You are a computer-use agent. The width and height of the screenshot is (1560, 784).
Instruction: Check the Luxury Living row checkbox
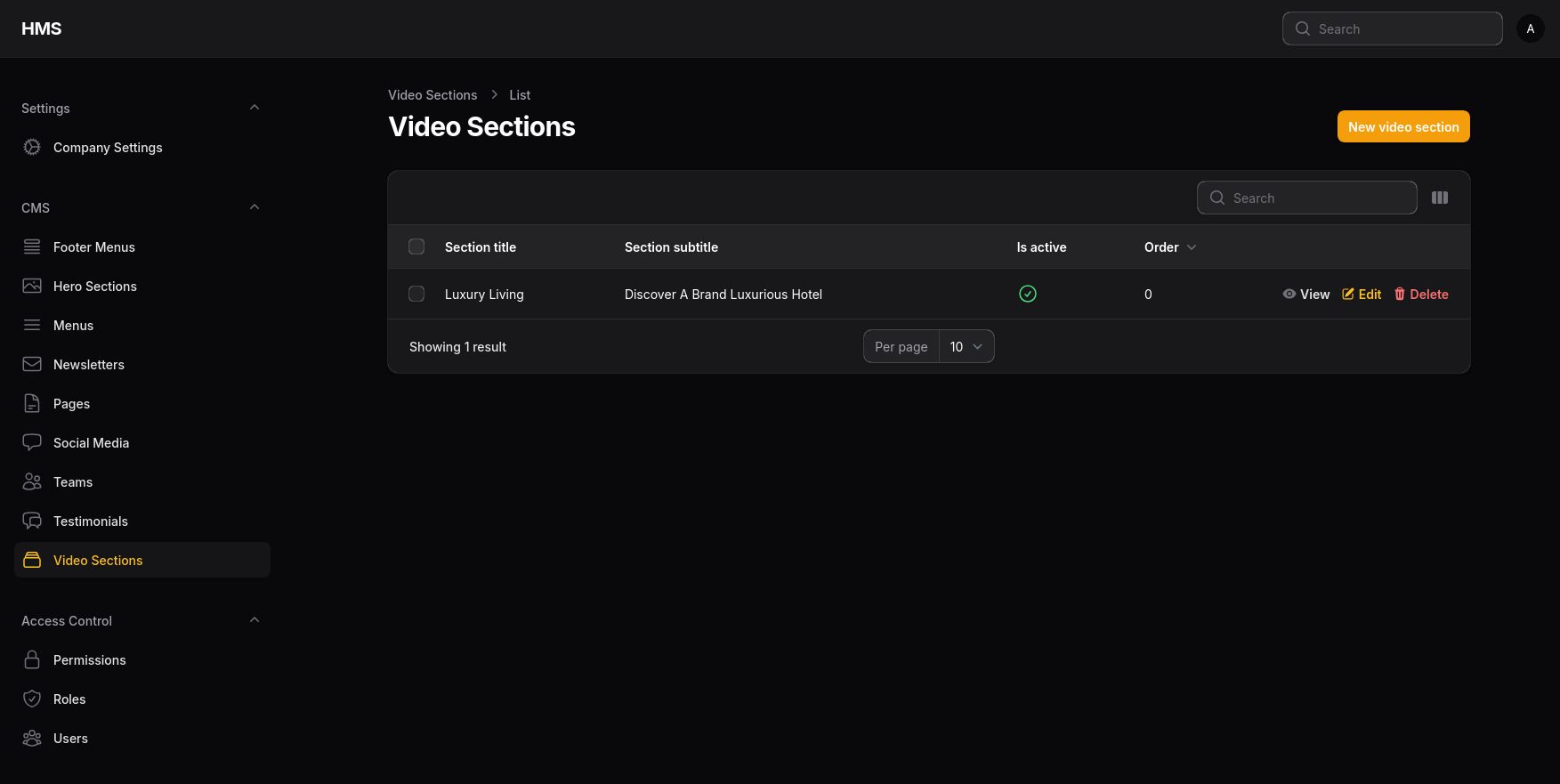[416, 294]
